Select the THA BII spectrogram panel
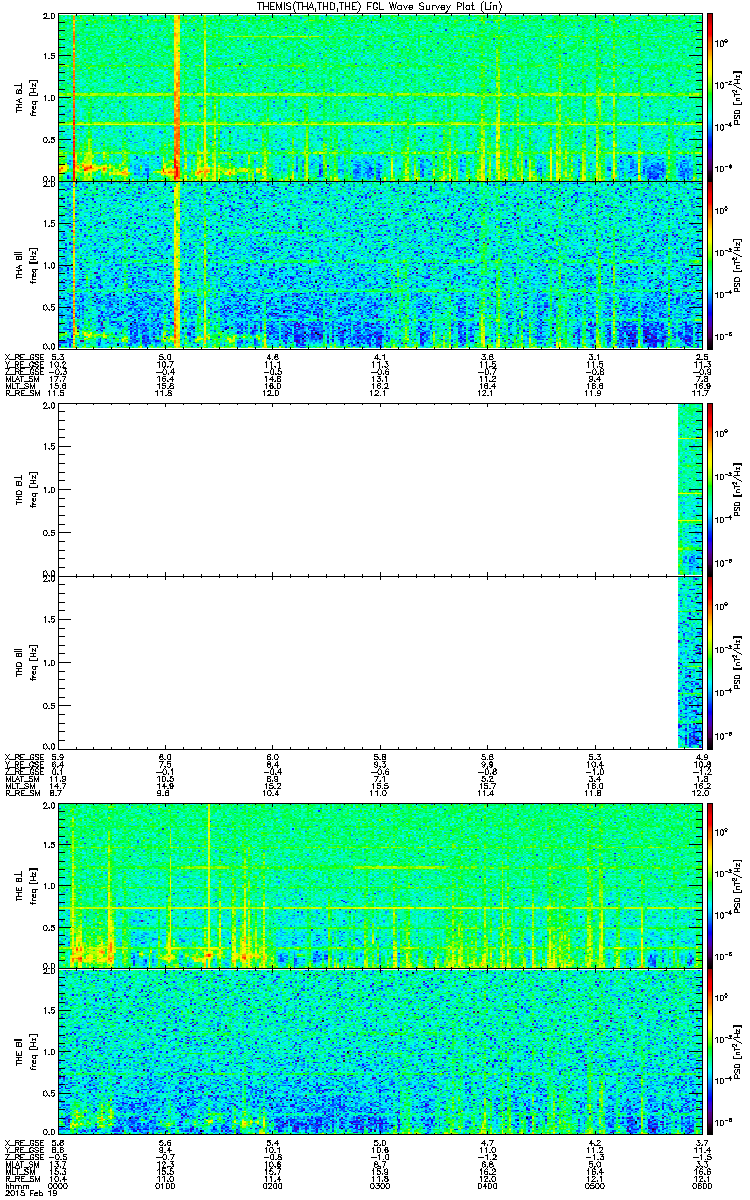The width and height of the screenshot is (750, 1200). [x=378, y=263]
